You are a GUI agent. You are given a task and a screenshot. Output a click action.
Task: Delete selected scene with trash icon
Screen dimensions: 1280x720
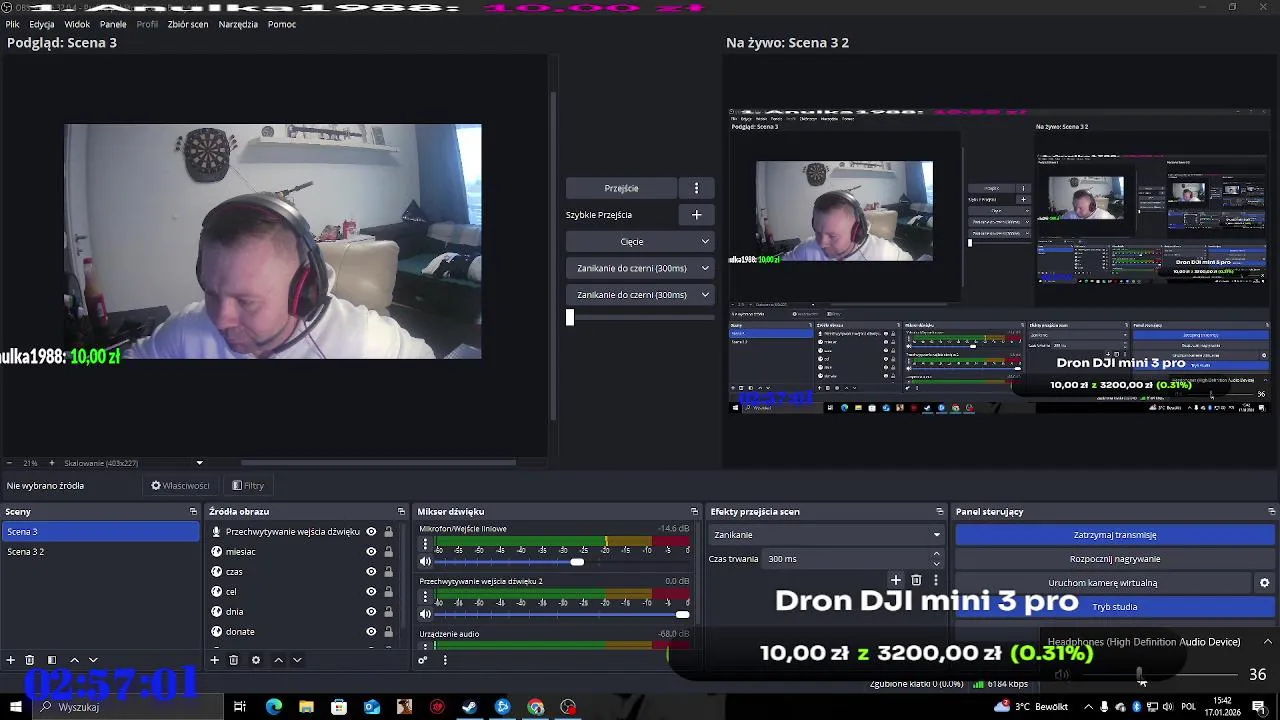[30, 660]
